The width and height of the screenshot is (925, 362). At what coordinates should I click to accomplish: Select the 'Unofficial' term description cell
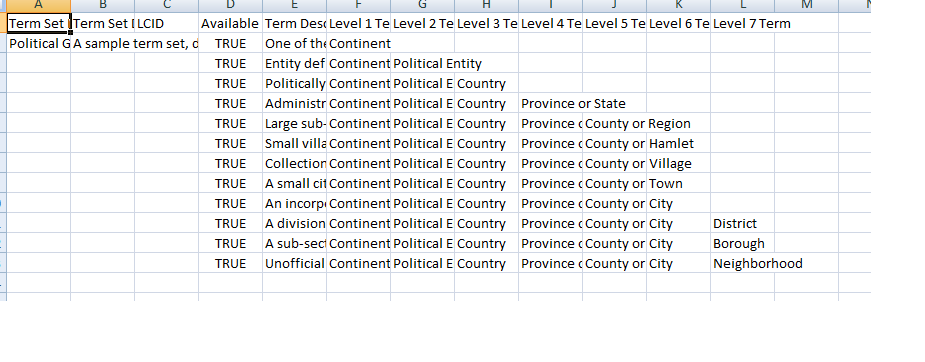click(x=294, y=264)
